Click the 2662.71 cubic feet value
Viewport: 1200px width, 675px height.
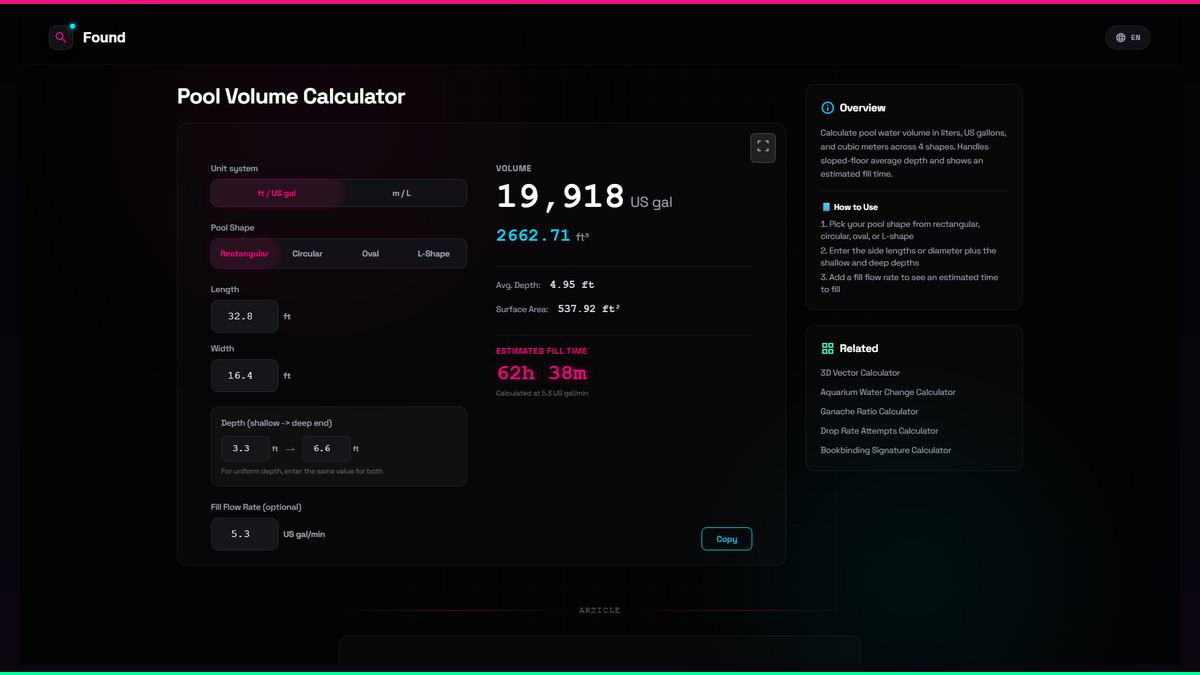point(533,236)
